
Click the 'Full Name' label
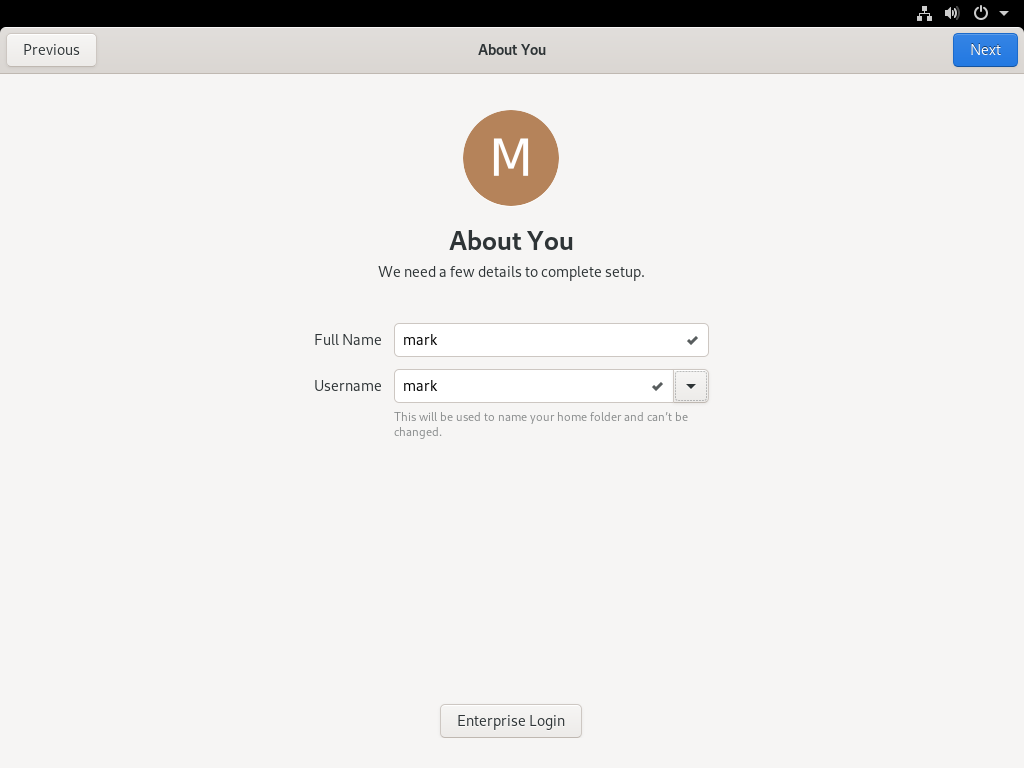pos(347,340)
